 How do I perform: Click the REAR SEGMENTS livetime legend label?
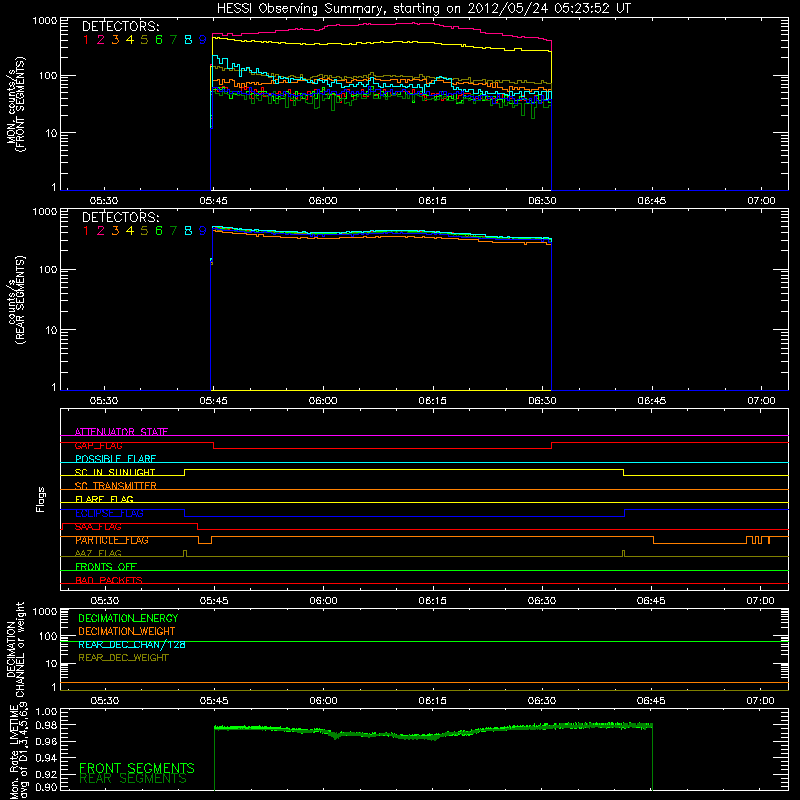point(133,779)
